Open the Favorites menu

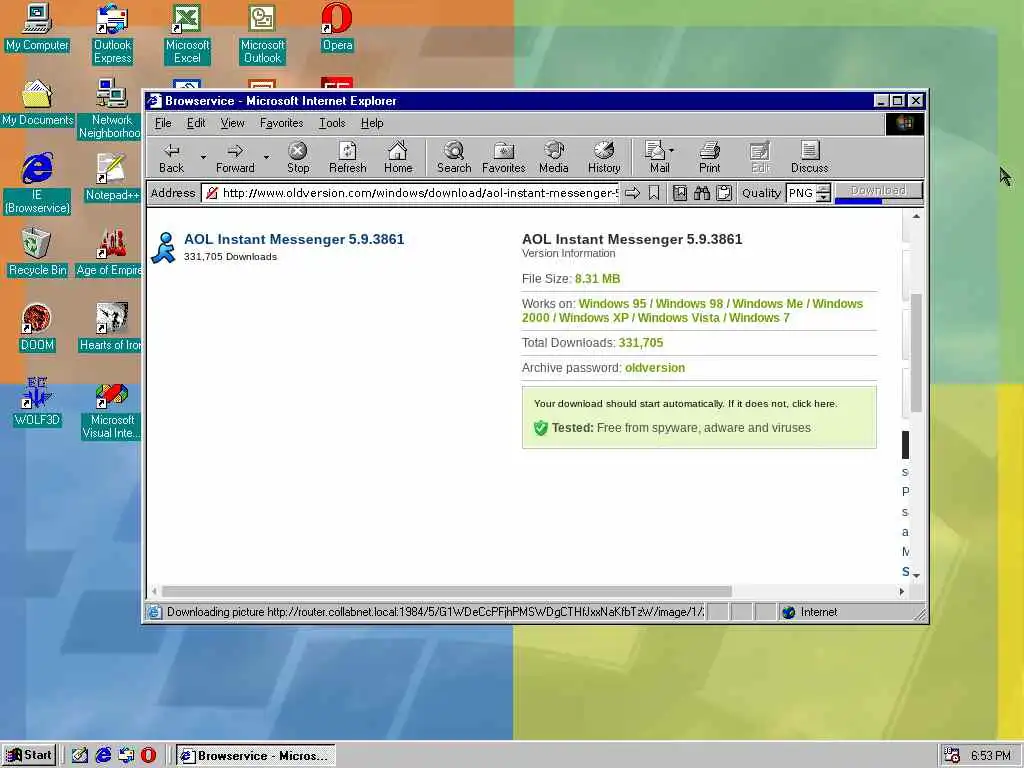[281, 123]
